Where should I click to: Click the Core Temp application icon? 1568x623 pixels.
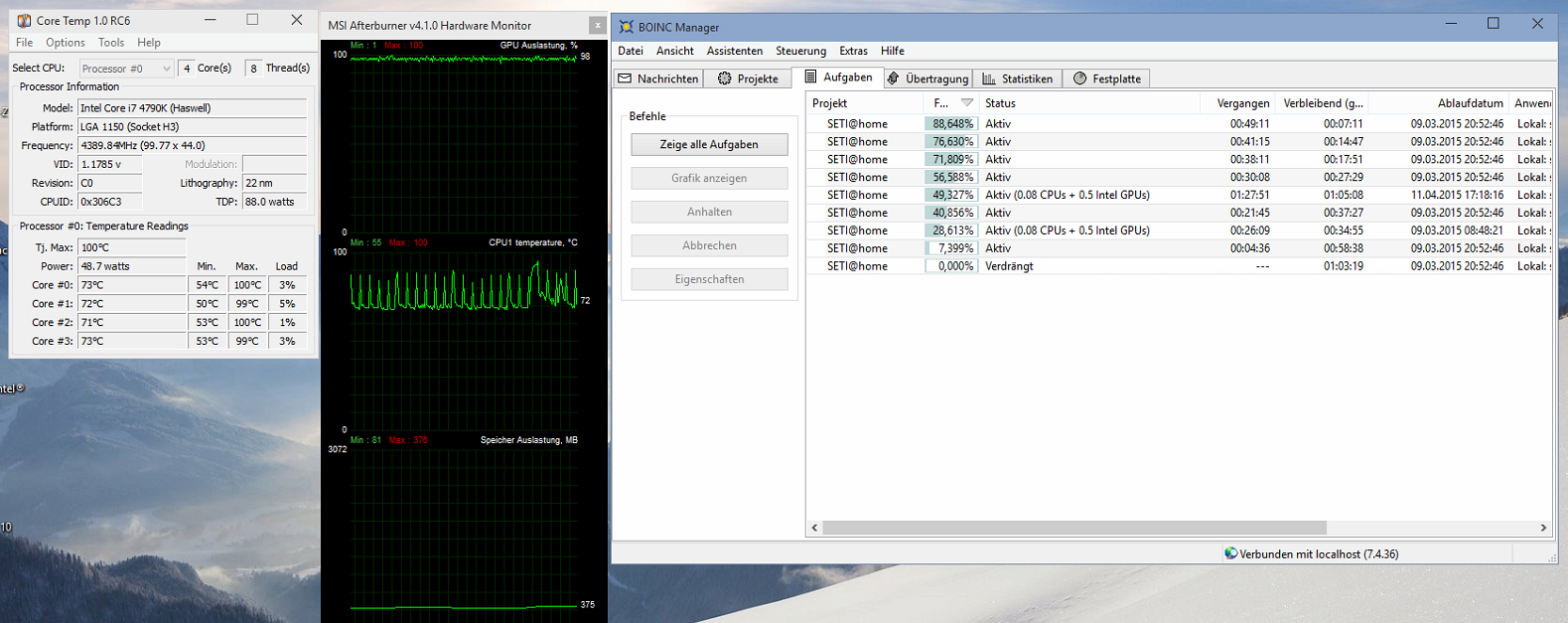pyautogui.click(x=24, y=21)
